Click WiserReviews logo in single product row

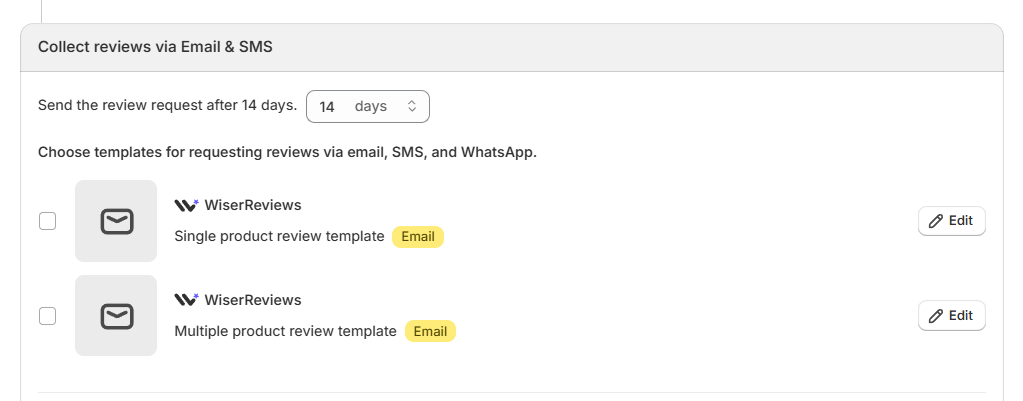point(186,205)
